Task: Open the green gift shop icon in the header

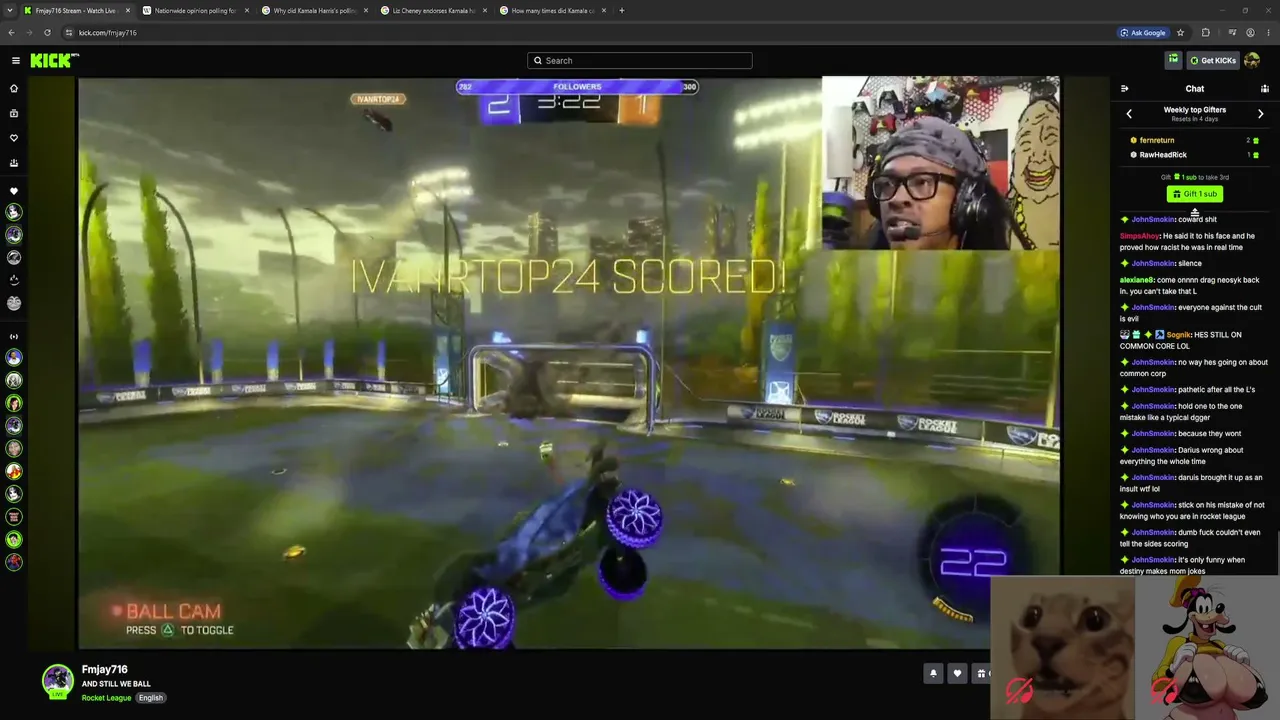Action: pos(1173,60)
